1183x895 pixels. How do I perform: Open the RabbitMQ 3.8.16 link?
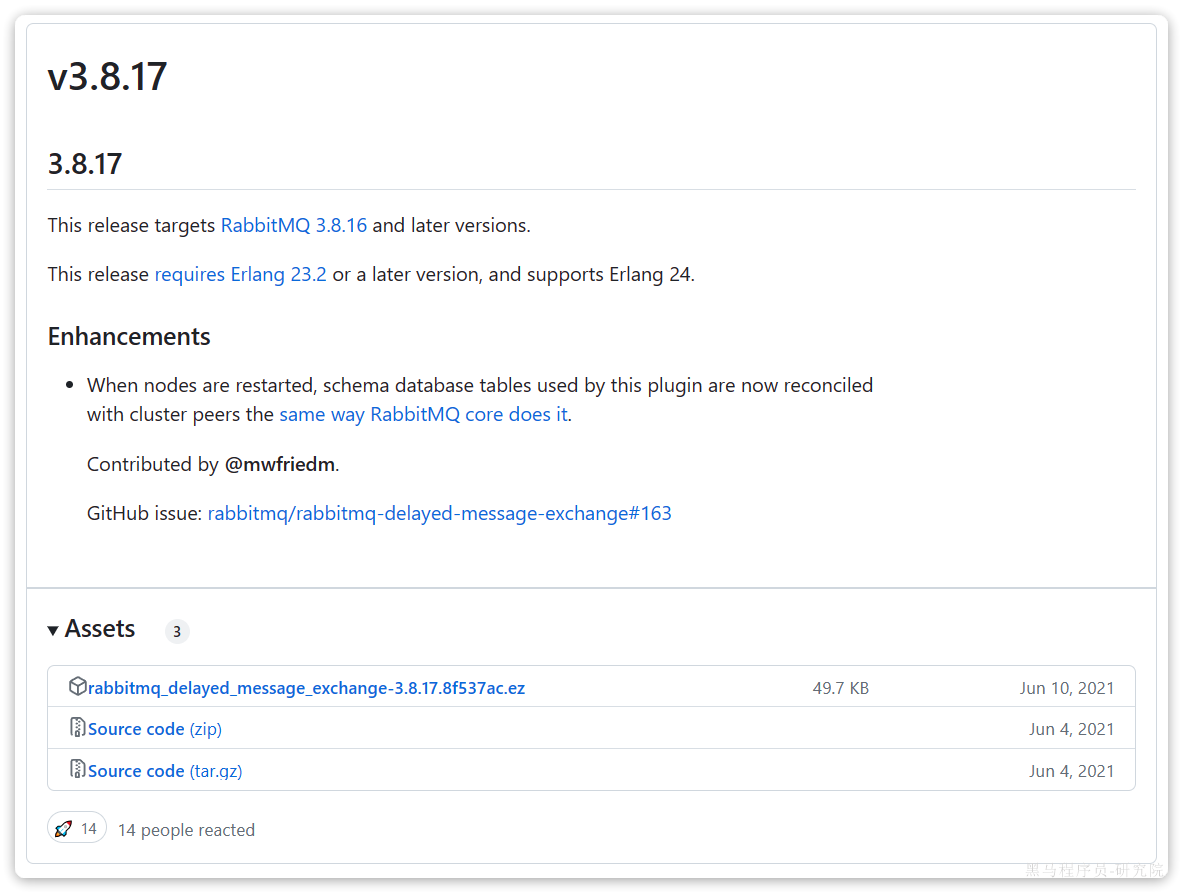click(294, 225)
